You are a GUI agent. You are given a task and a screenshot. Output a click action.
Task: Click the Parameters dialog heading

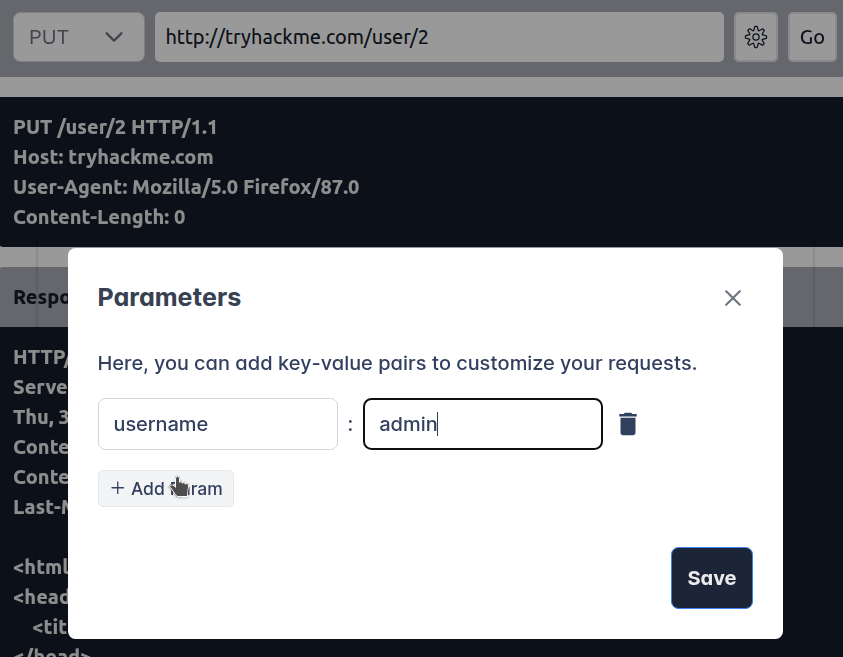[x=169, y=297]
